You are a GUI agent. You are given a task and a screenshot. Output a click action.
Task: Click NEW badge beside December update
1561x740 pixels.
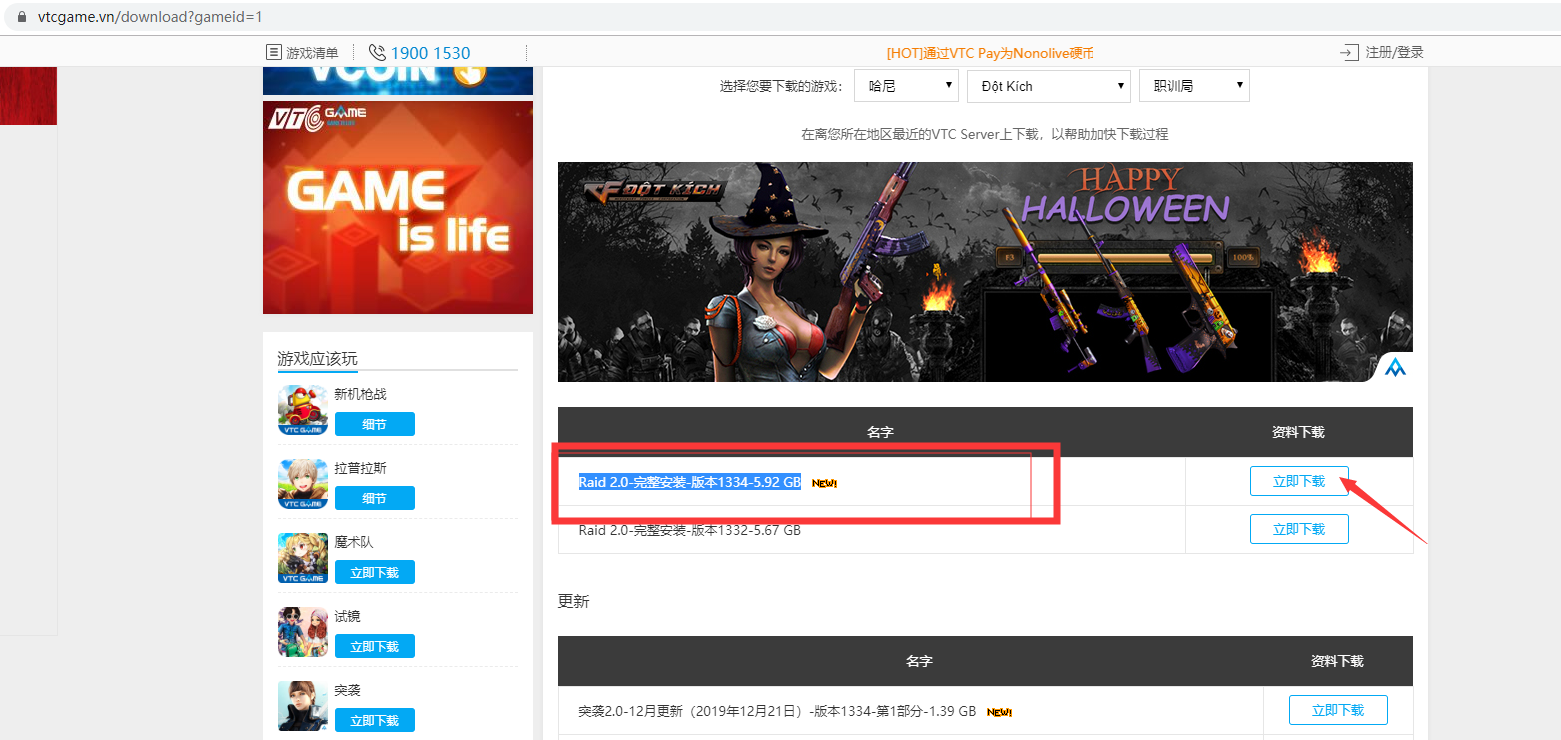pos(999,712)
